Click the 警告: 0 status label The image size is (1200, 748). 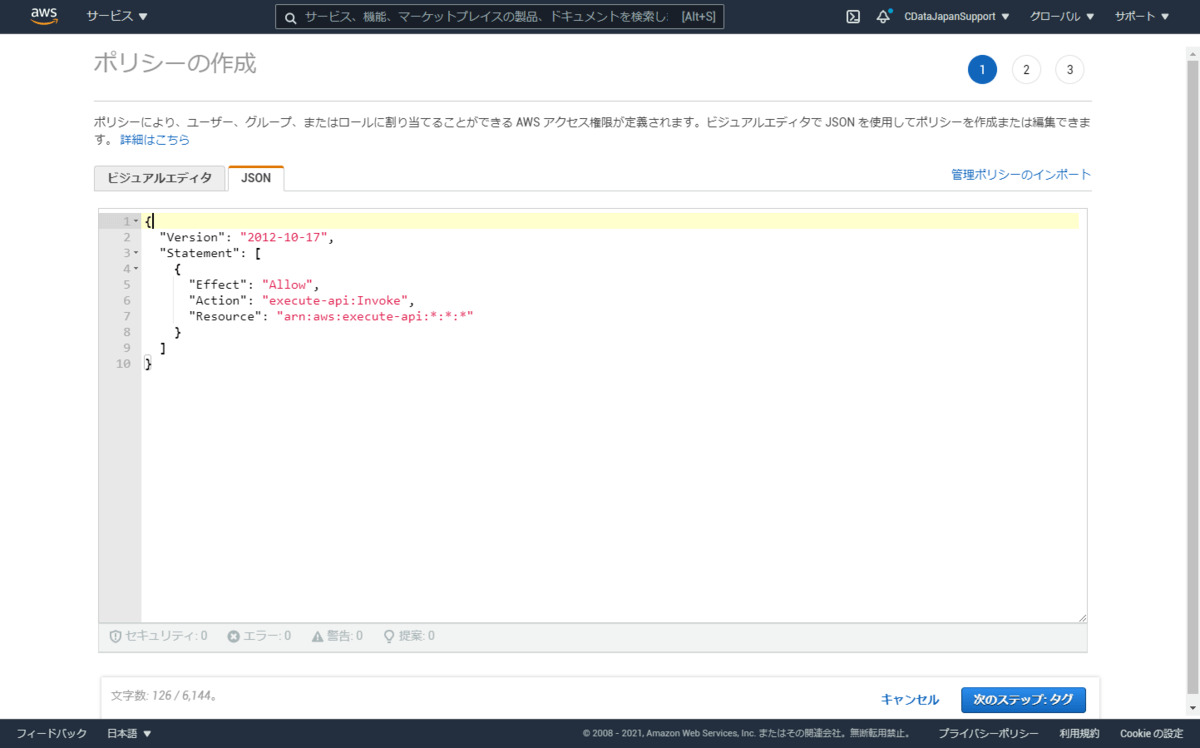coord(344,636)
